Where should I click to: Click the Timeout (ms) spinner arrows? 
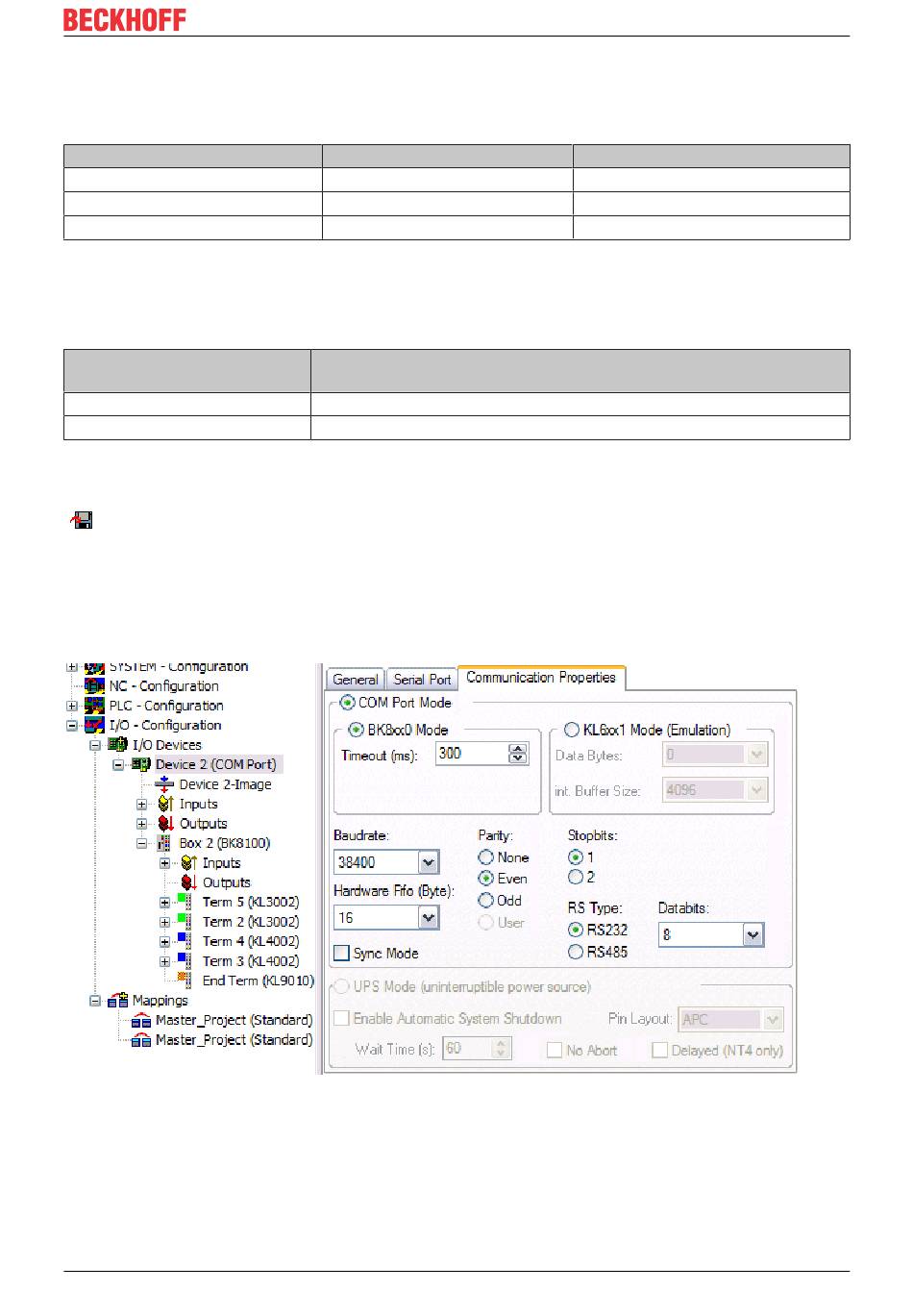pyautogui.click(x=518, y=754)
